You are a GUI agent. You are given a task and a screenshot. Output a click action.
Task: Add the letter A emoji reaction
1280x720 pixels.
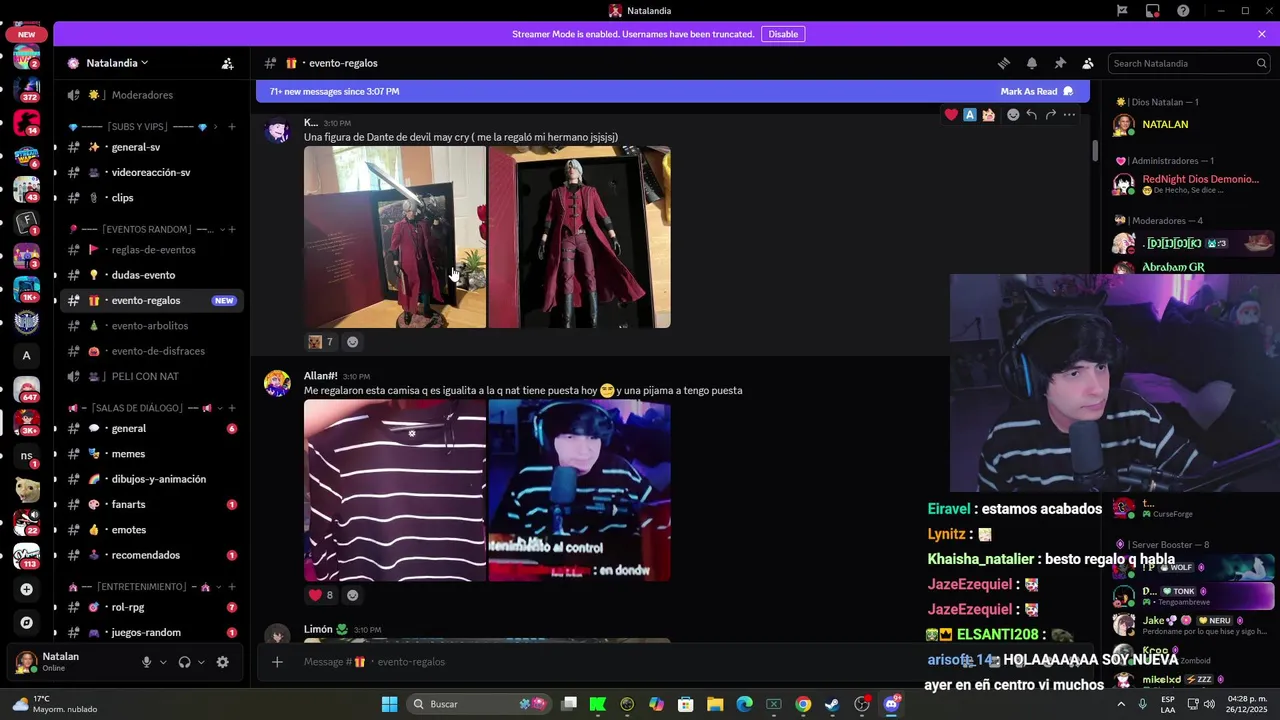(970, 115)
